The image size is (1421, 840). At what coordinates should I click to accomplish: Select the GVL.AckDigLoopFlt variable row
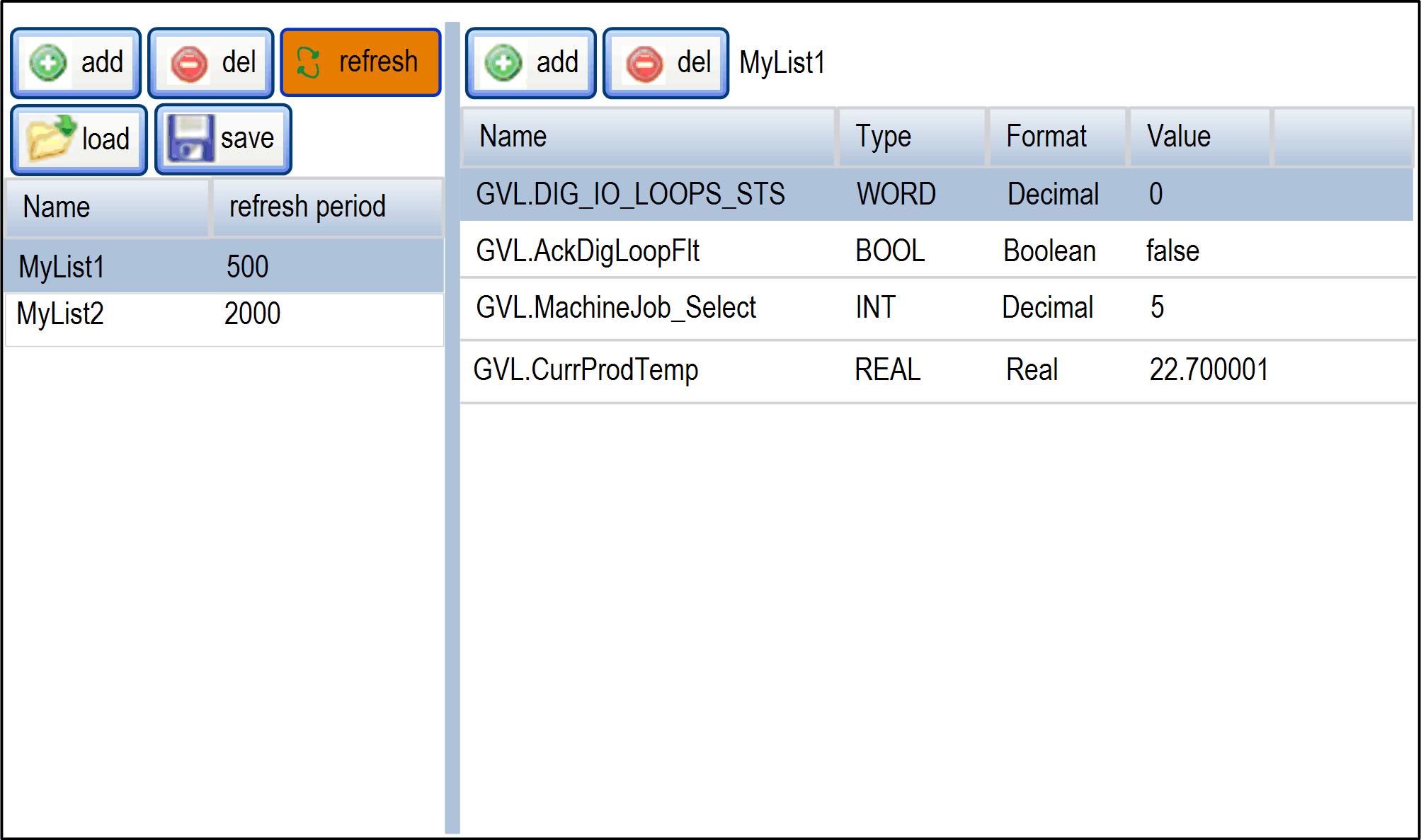pyautogui.click(x=588, y=251)
